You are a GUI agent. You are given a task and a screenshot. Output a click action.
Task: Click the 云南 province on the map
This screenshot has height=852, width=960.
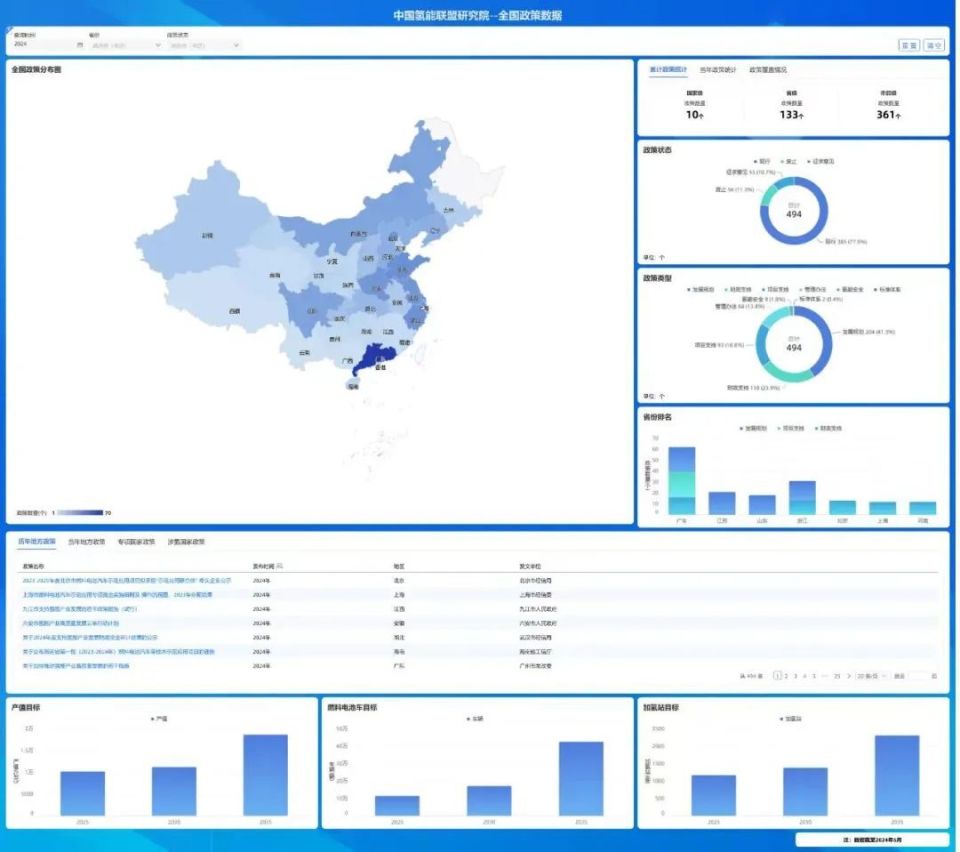click(x=304, y=353)
